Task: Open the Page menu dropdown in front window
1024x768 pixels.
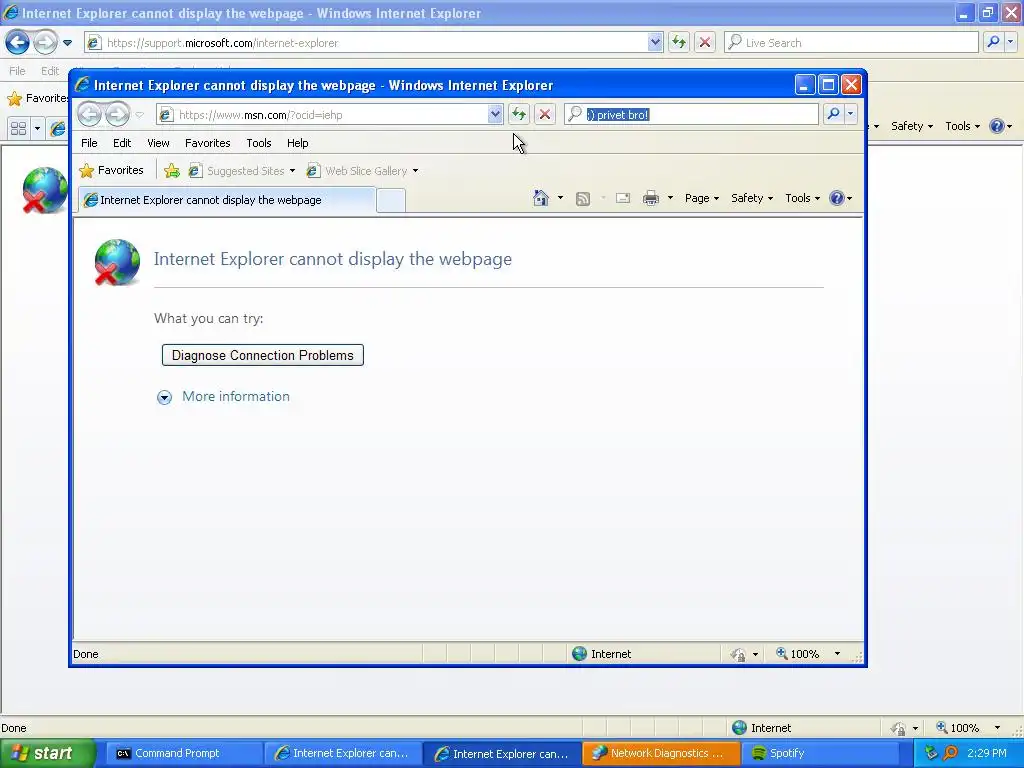Action: pos(701,198)
